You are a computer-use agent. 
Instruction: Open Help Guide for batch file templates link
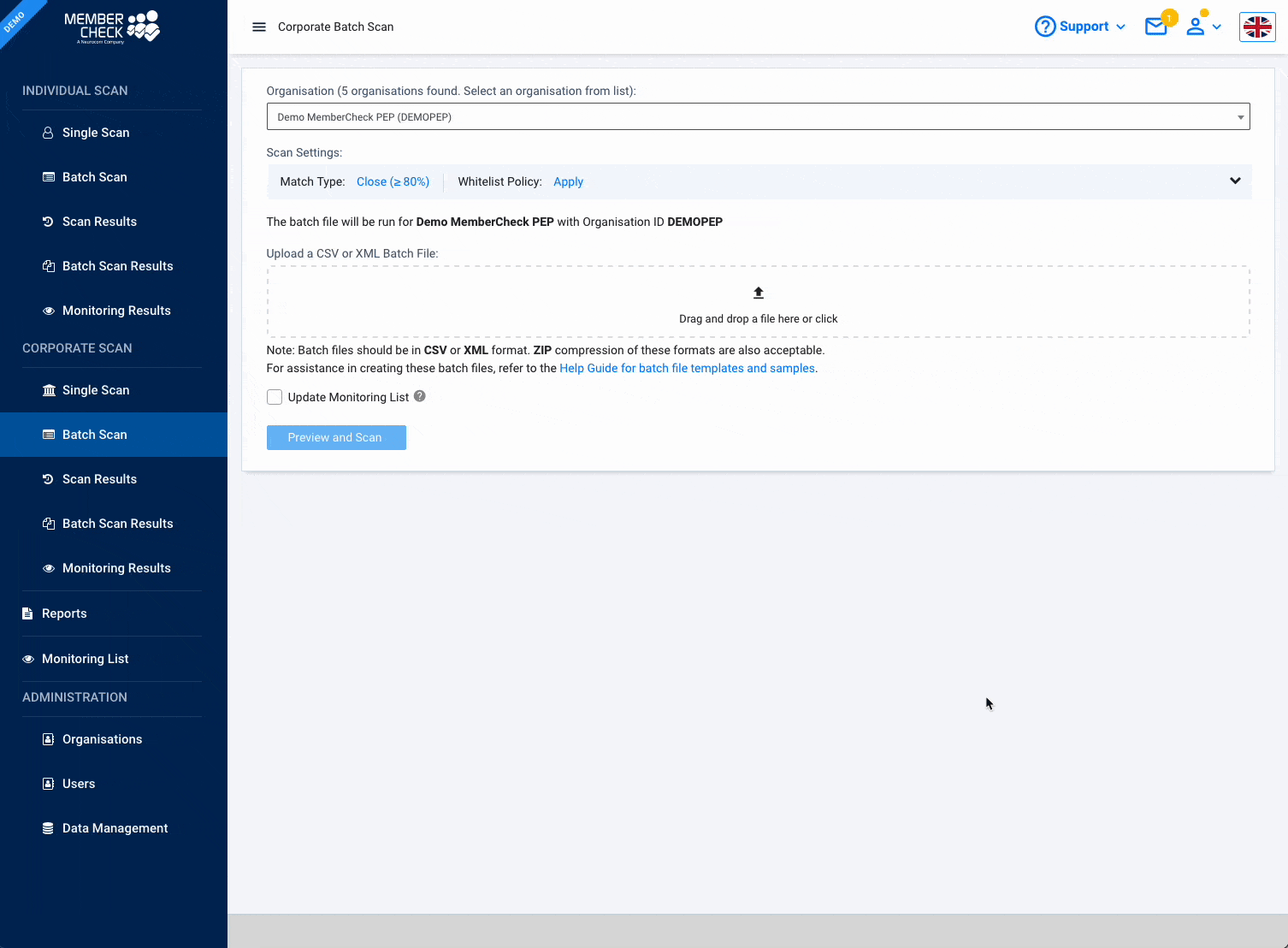coord(688,368)
